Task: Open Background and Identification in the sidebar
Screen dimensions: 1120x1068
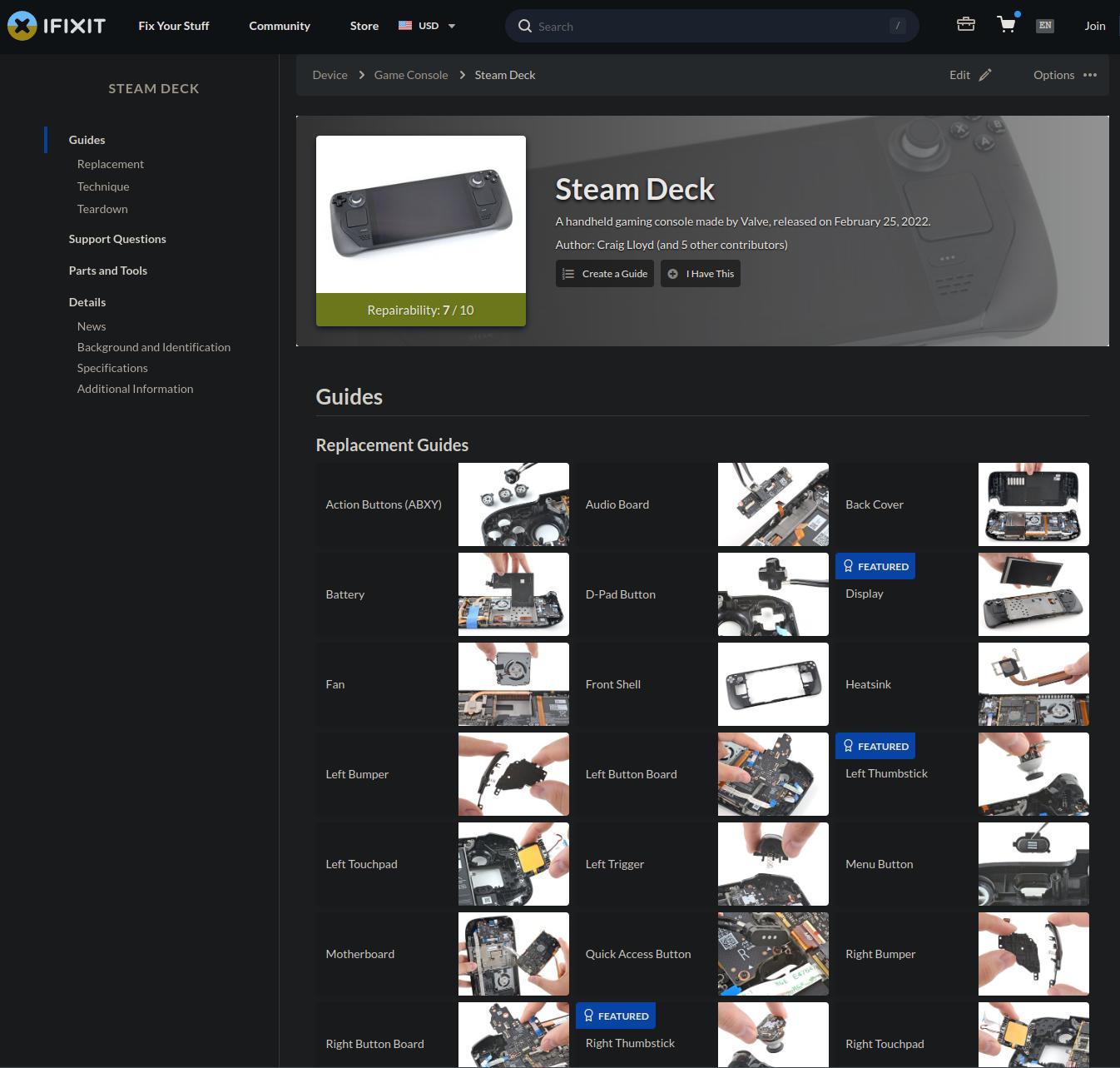Action: point(154,347)
